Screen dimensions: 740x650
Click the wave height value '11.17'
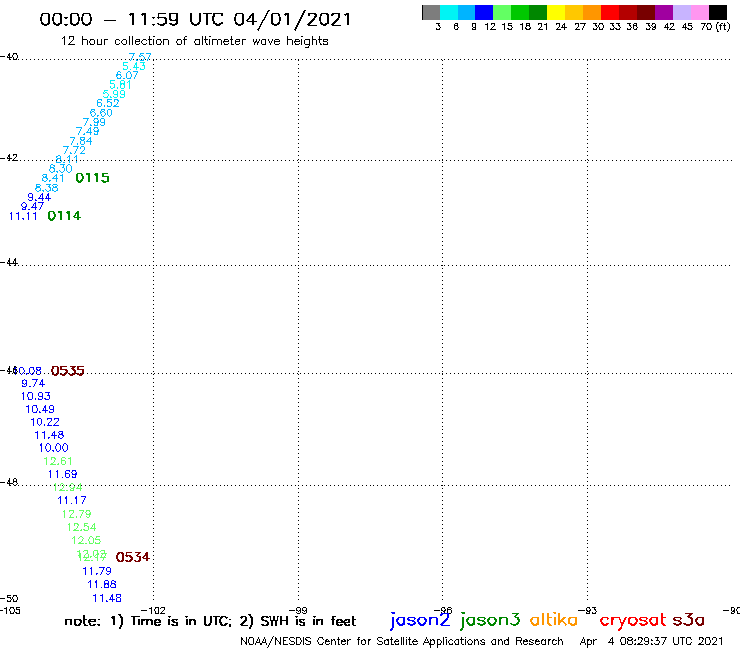point(72,500)
